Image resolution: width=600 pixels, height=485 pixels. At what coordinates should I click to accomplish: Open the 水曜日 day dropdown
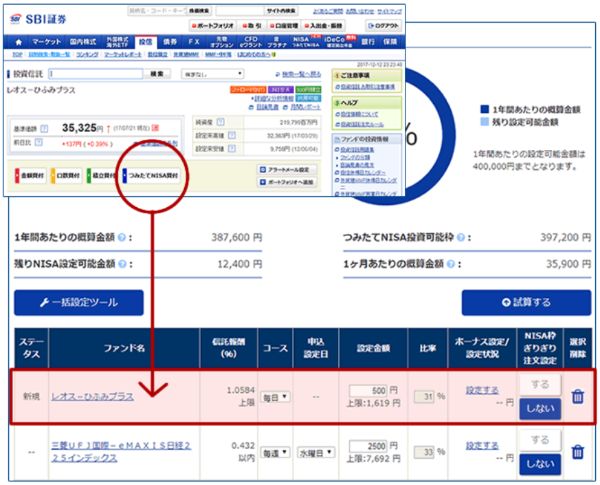click(316, 453)
